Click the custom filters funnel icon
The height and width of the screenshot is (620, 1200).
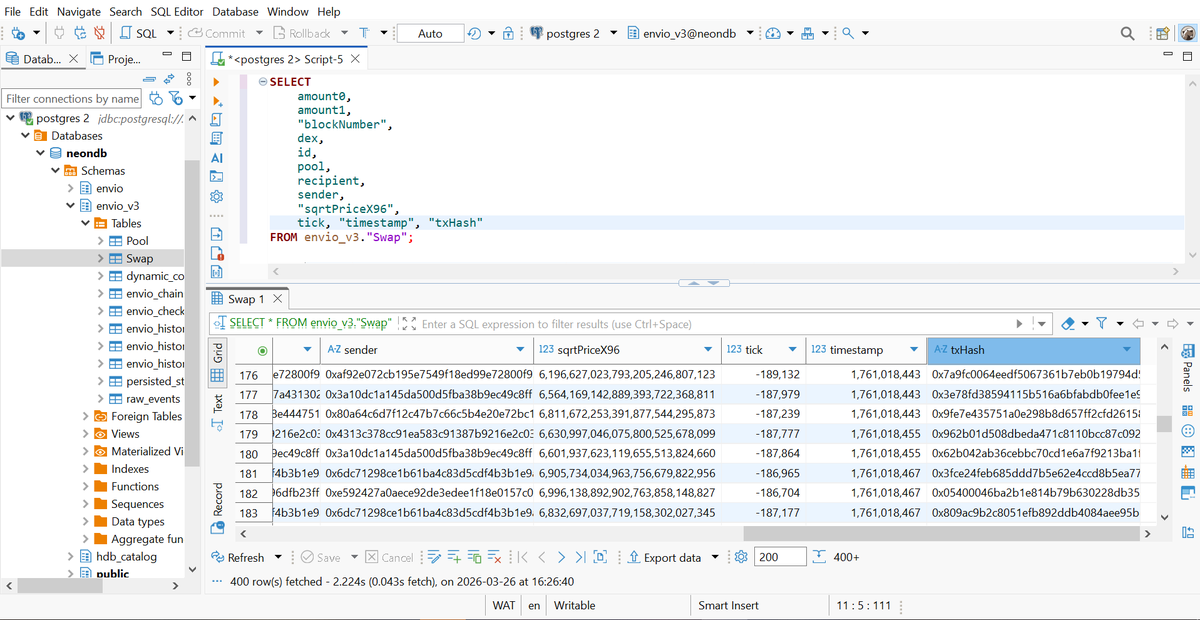(x=1101, y=324)
